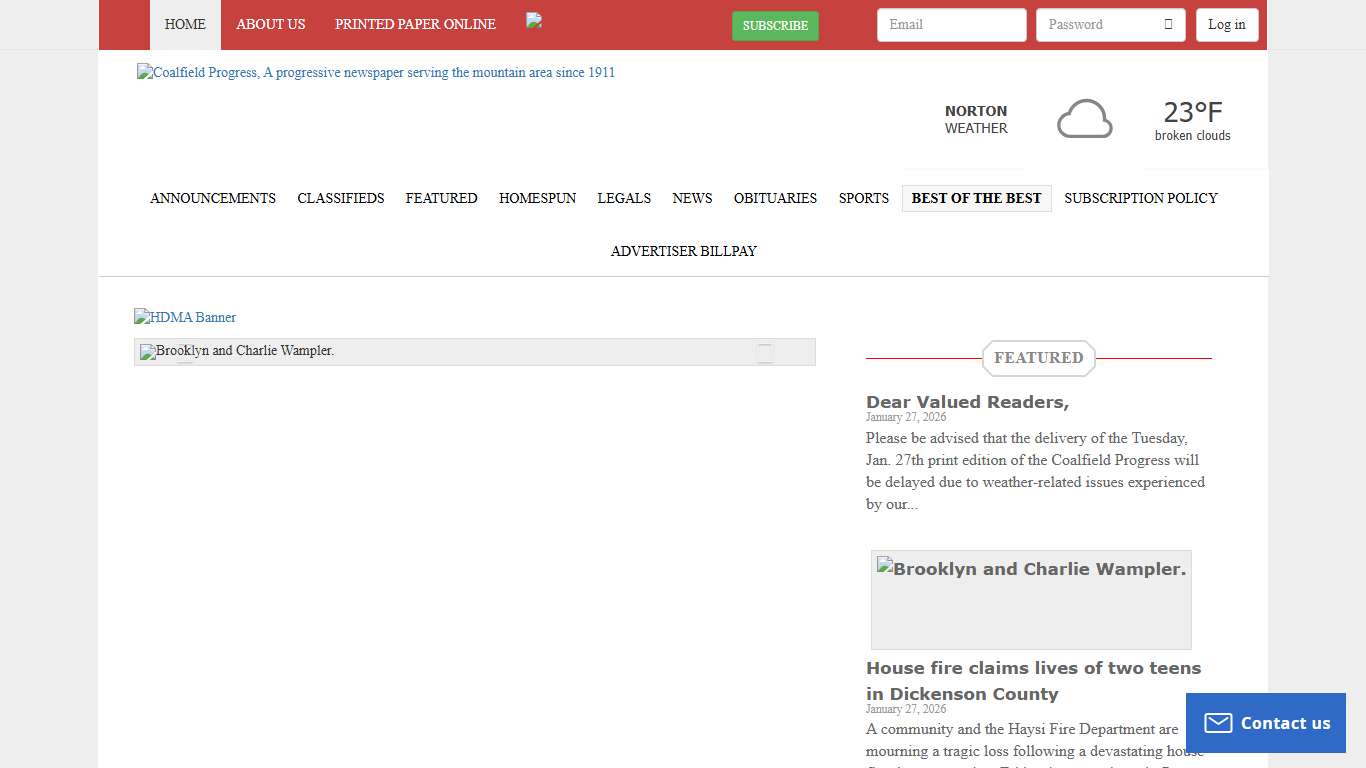The image size is (1366, 768).
Task: Click the Brooklyn and Charlie Wampler sidebar thumbnail
Action: tap(1031, 599)
